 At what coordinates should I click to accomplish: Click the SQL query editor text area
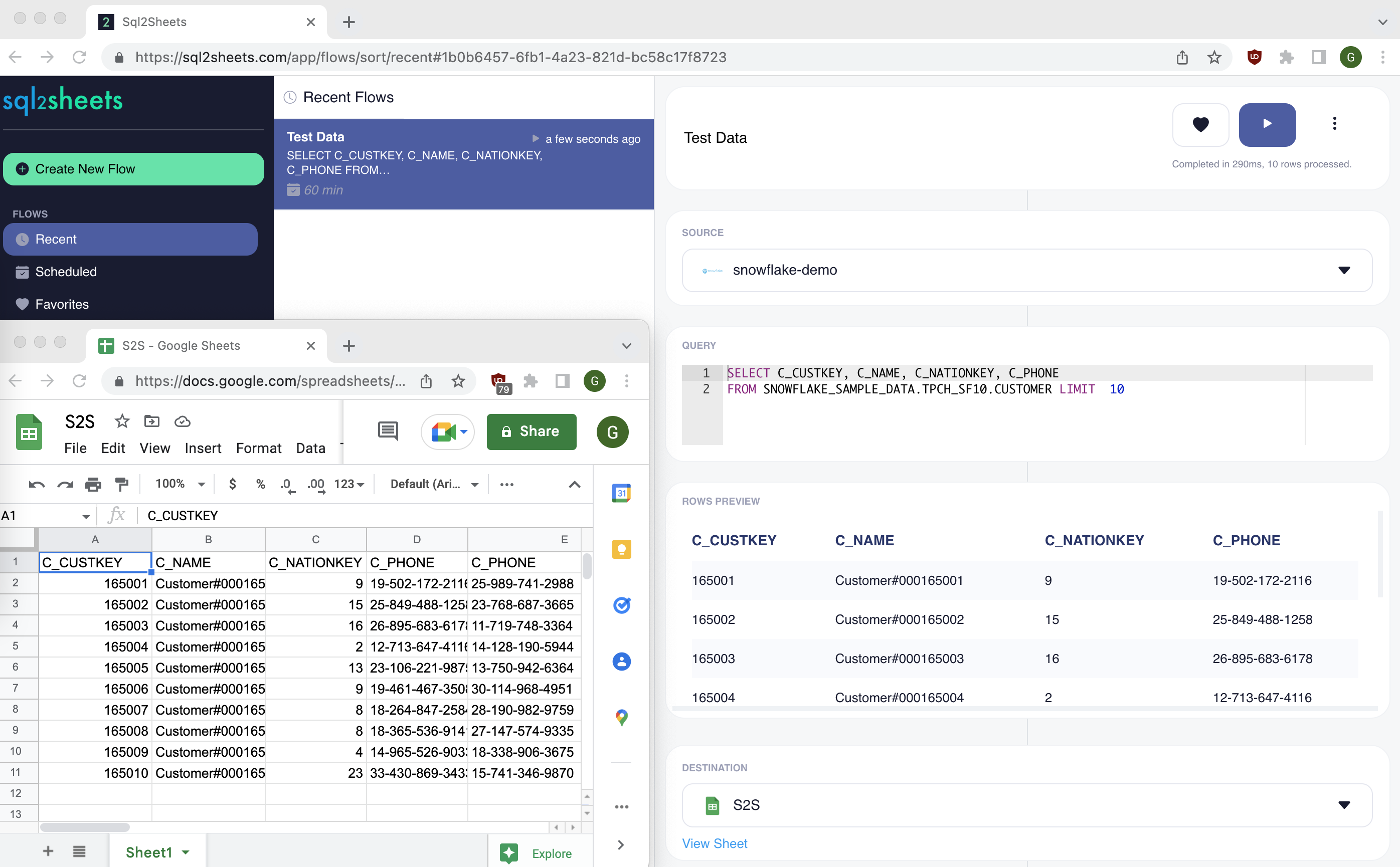coord(1027,405)
